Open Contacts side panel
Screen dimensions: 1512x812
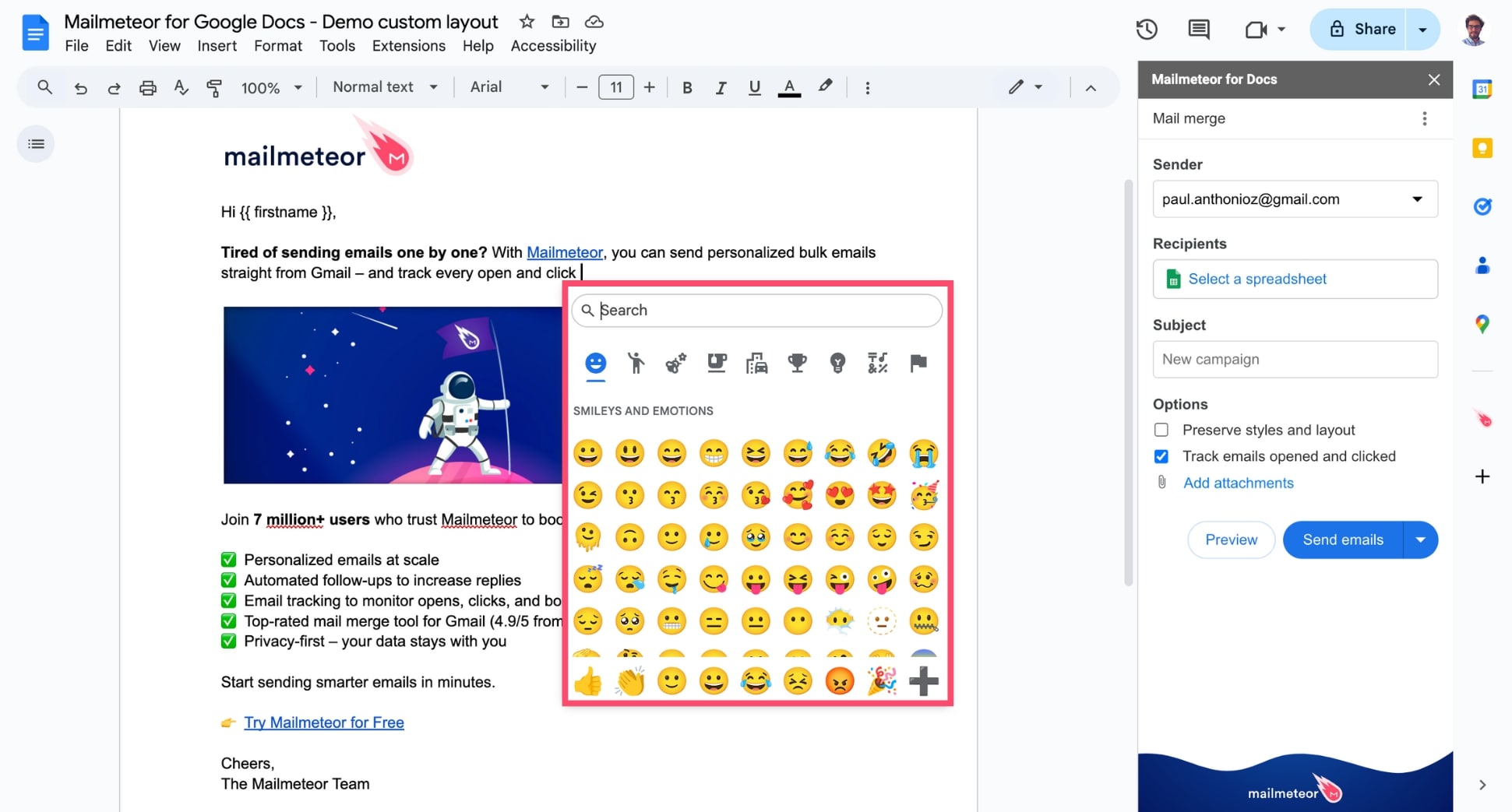click(x=1482, y=265)
